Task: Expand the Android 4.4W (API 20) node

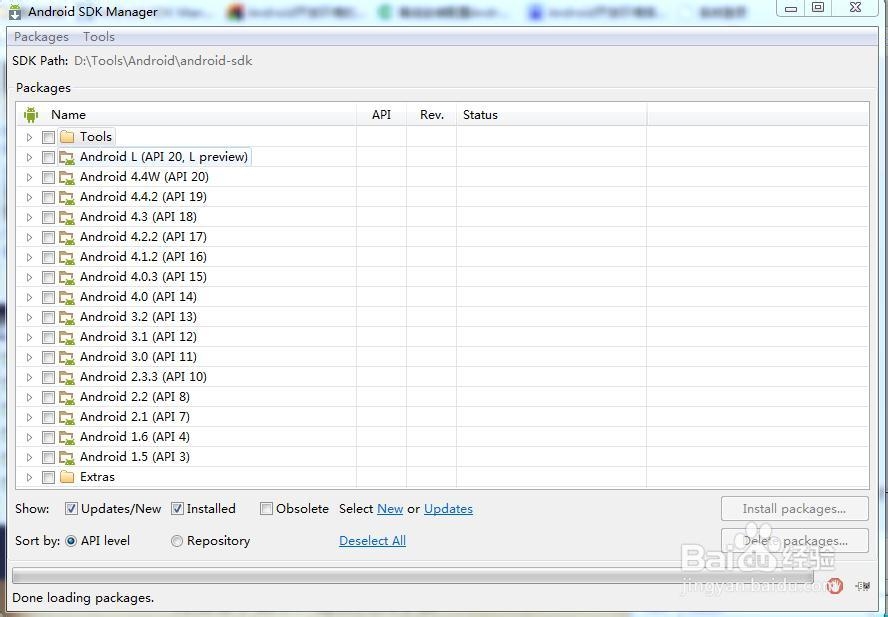Action: 29,177
